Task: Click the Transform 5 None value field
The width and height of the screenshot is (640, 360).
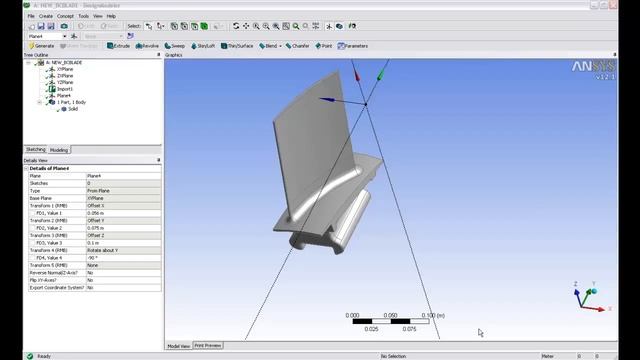Action: pyautogui.click(x=124, y=265)
